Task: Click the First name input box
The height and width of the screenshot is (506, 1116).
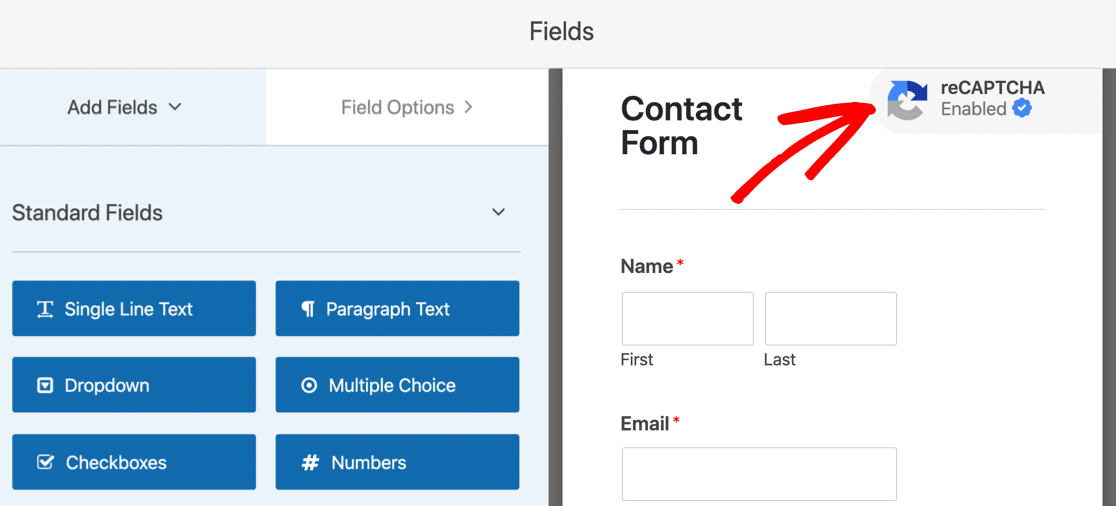Action: pyautogui.click(x=687, y=319)
